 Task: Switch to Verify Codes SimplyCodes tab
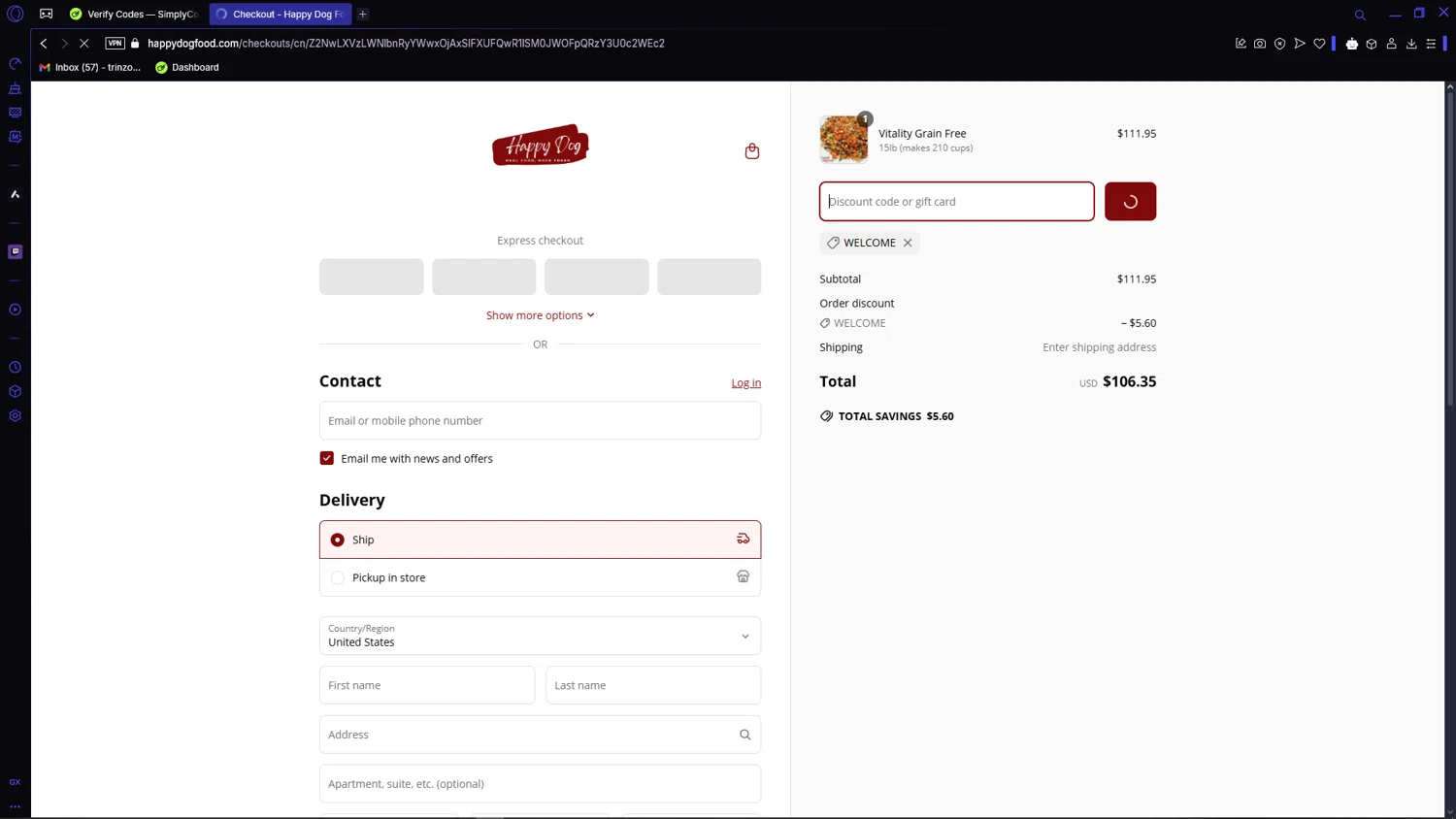coord(134,15)
